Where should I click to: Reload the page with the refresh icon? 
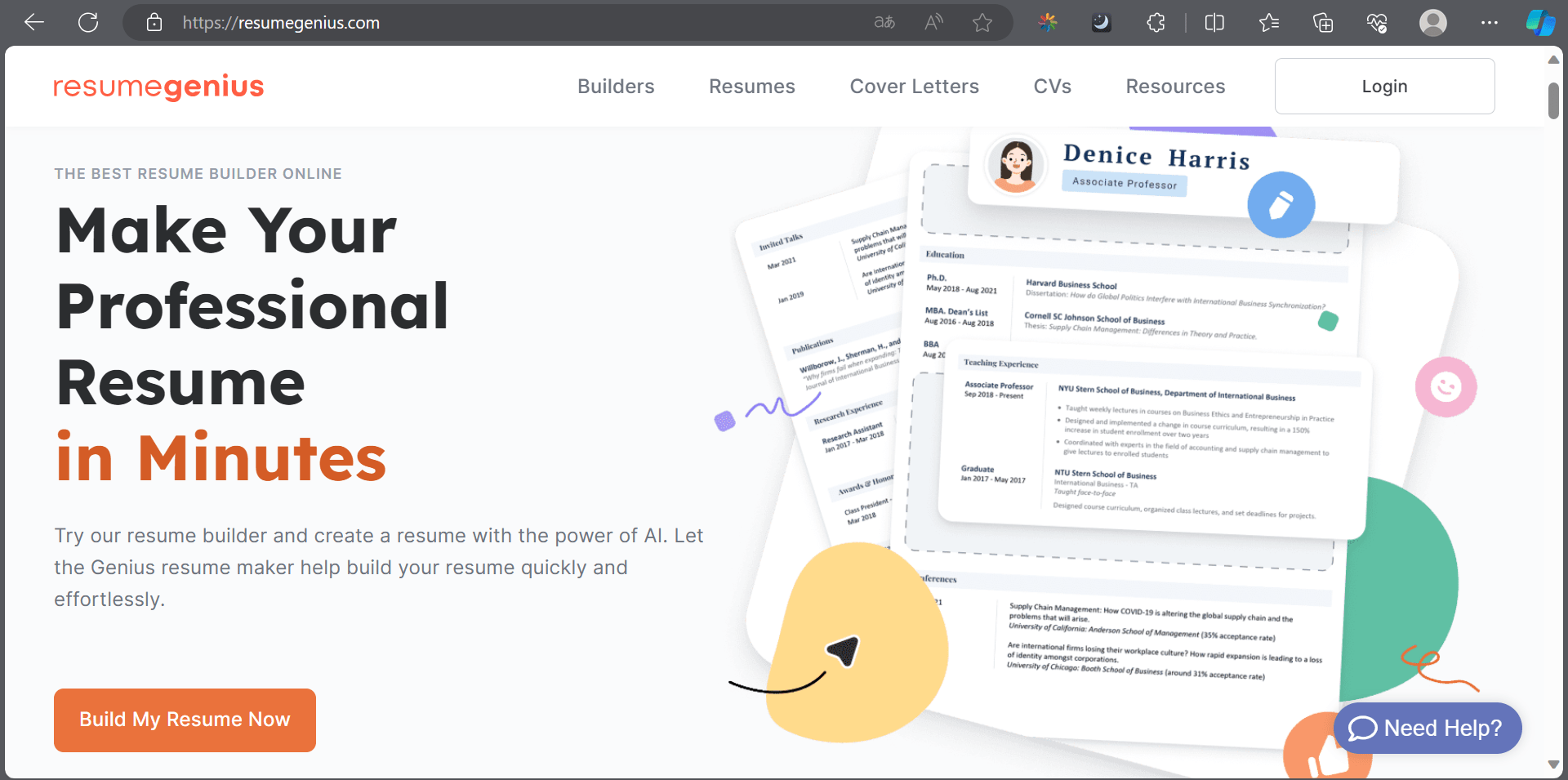tap(88, 22)
